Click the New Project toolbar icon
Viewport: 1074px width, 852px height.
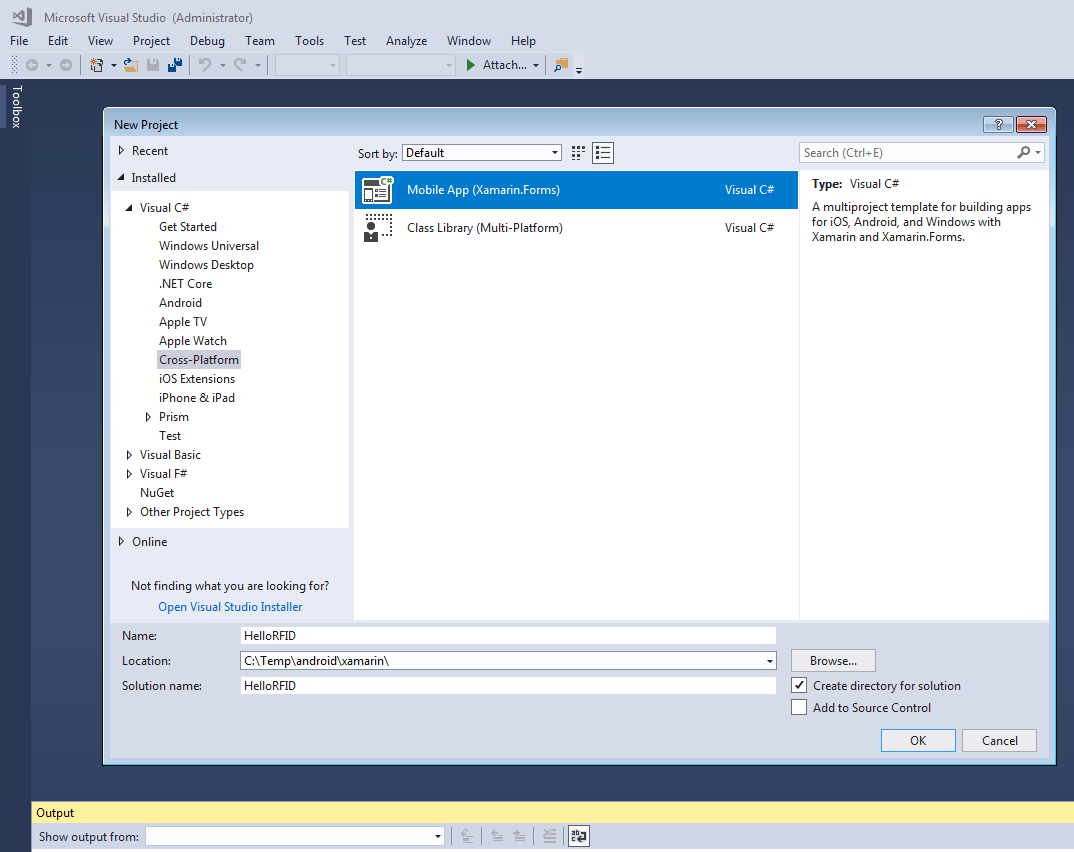coord(97,65)
